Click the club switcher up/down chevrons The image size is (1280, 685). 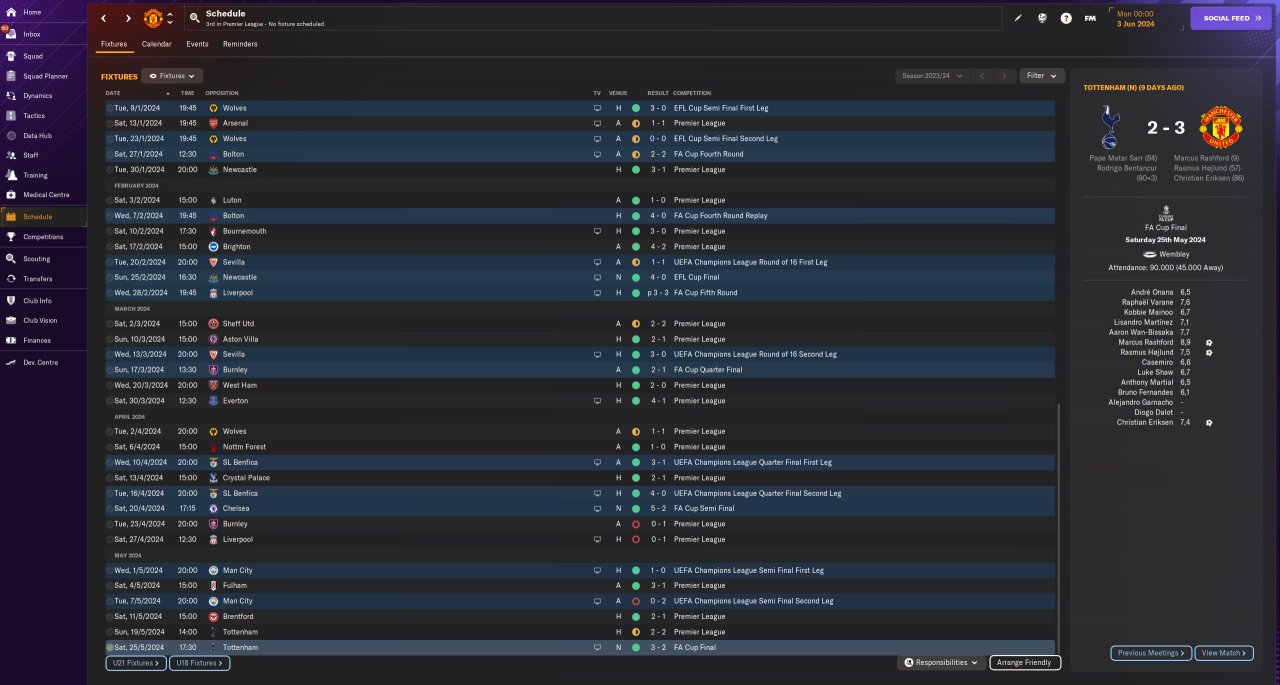170,18
